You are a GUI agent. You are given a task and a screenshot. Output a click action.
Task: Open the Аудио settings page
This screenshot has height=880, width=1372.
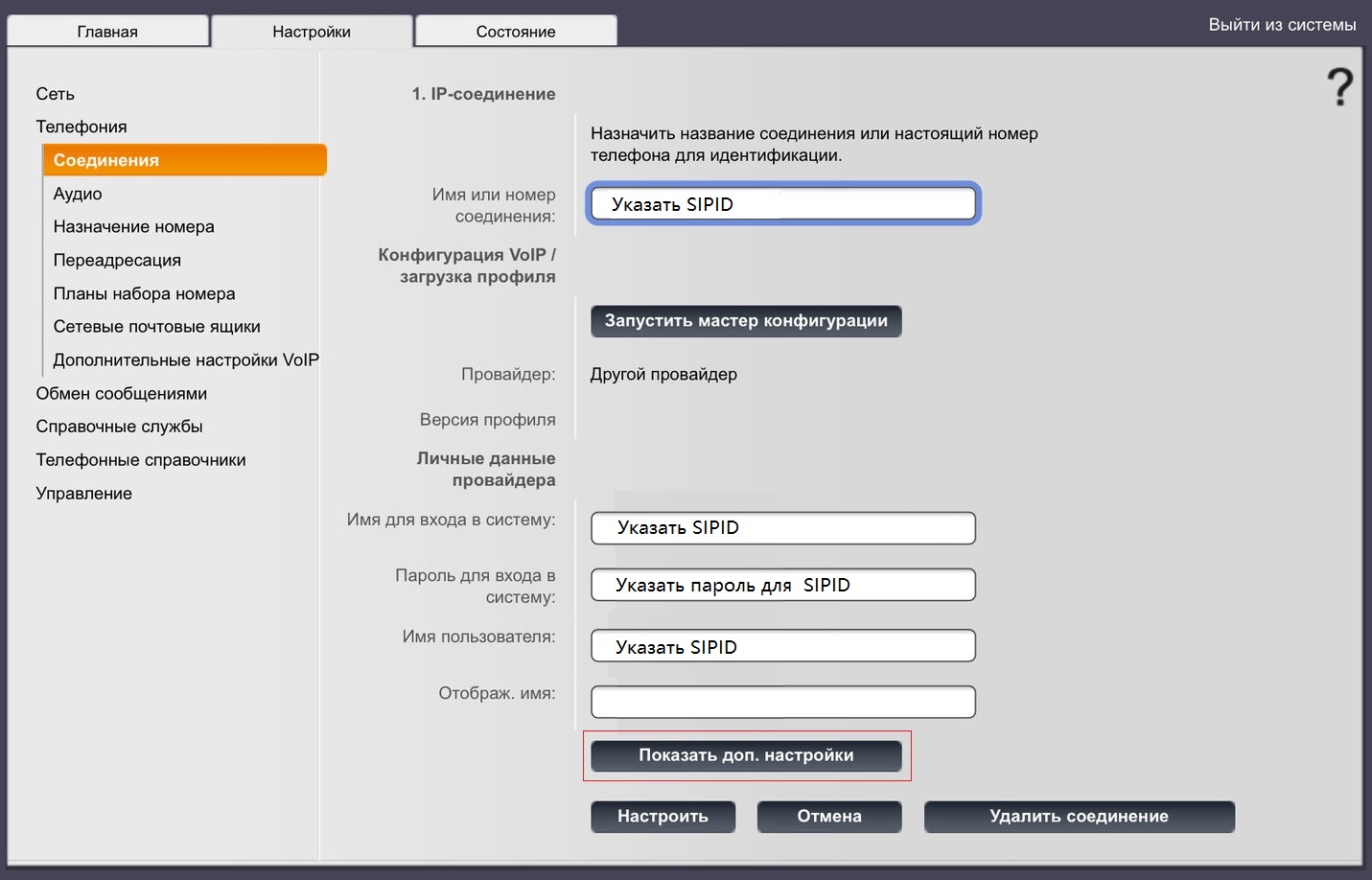tap(78, 194)
